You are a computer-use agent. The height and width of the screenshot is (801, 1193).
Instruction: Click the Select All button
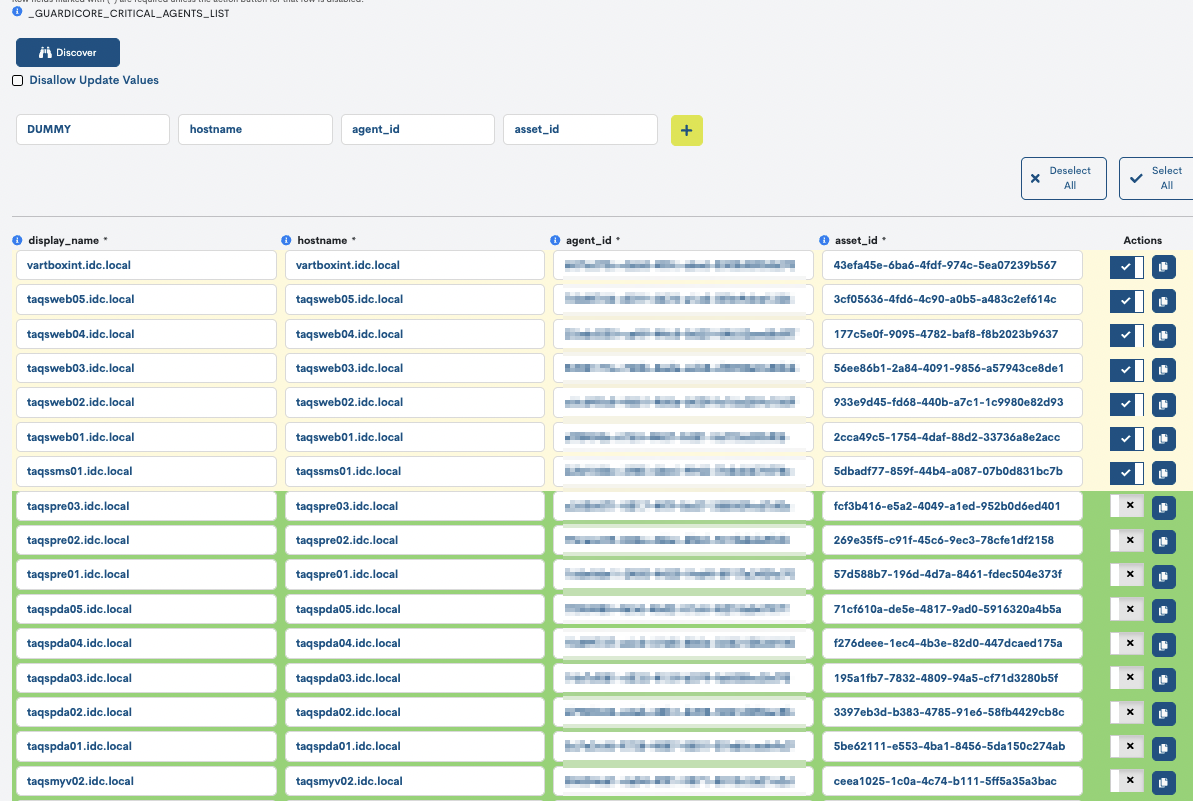coord(1155,178)
